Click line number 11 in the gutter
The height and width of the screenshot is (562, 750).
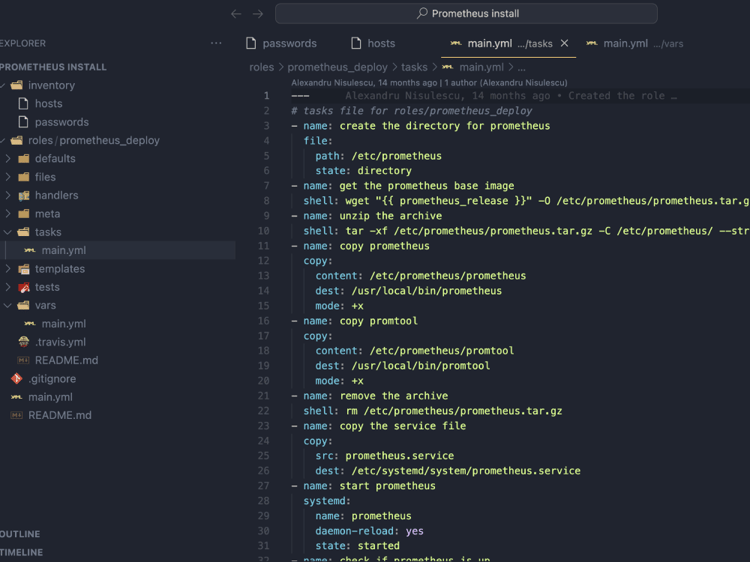[x=264, y=246]
